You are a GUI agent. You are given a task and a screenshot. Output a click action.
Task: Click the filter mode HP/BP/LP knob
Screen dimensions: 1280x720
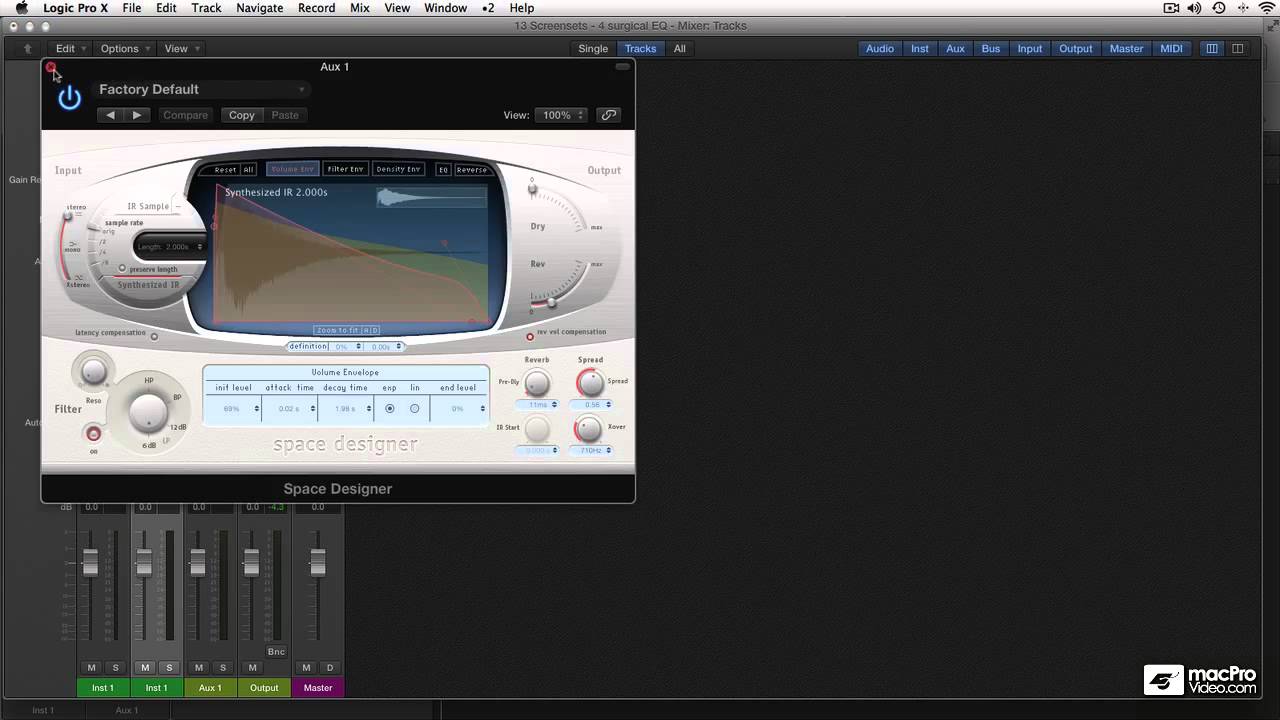point(148,411)
